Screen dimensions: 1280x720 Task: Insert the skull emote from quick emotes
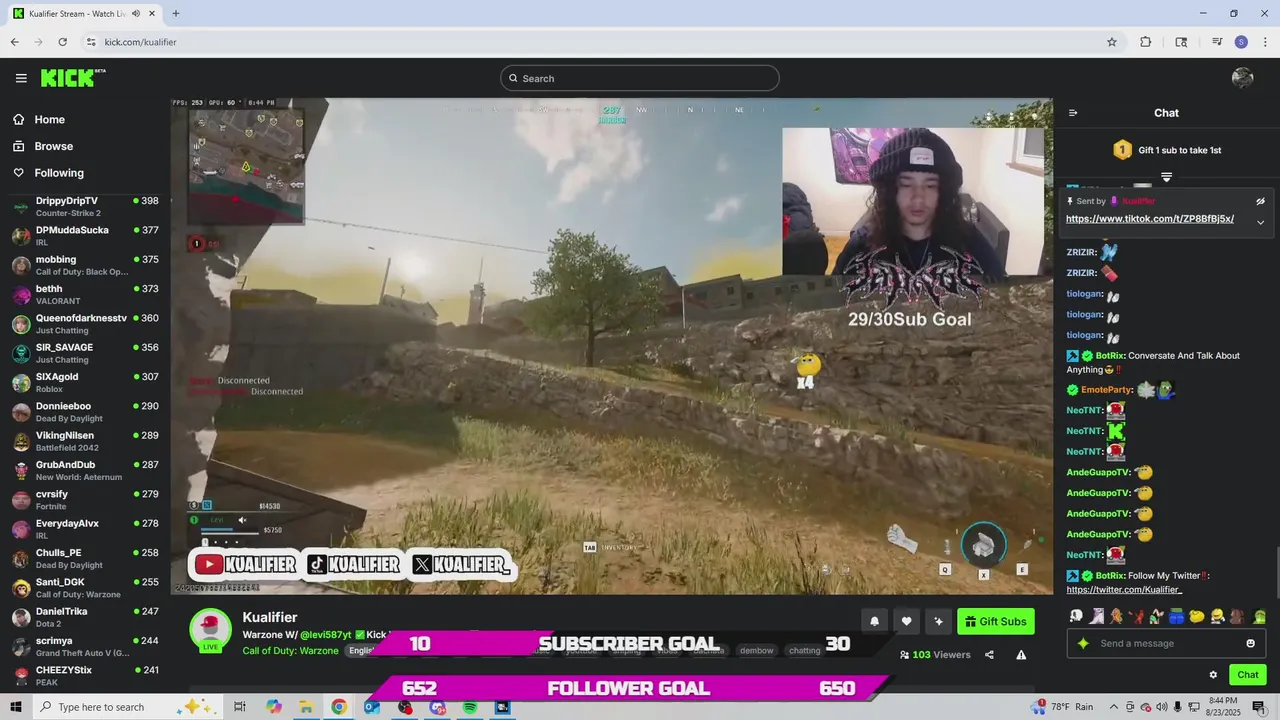pyautogui.click(x=1075, y=616)
